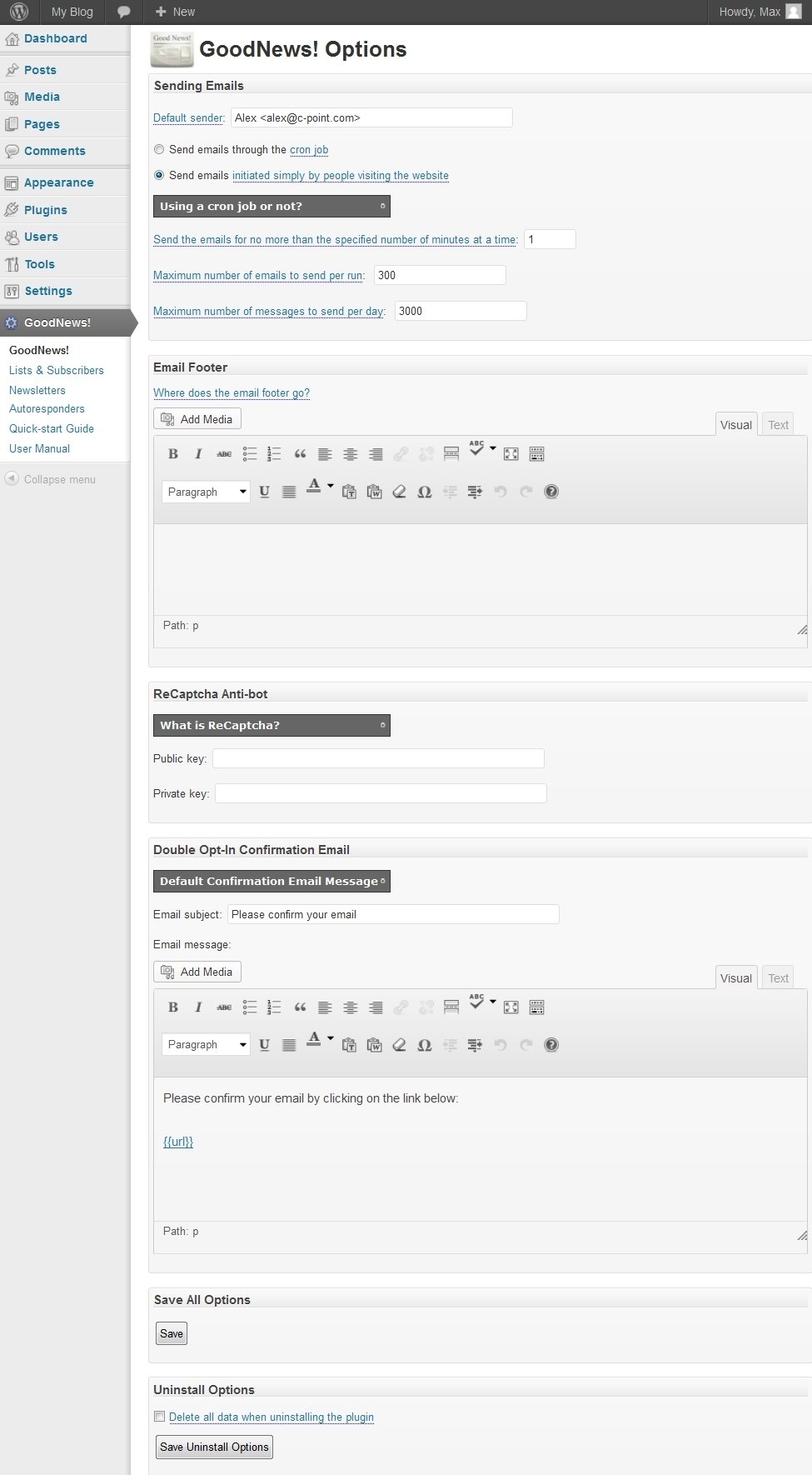Align text left in confirmation email editor

click(x=325, y=1007)
